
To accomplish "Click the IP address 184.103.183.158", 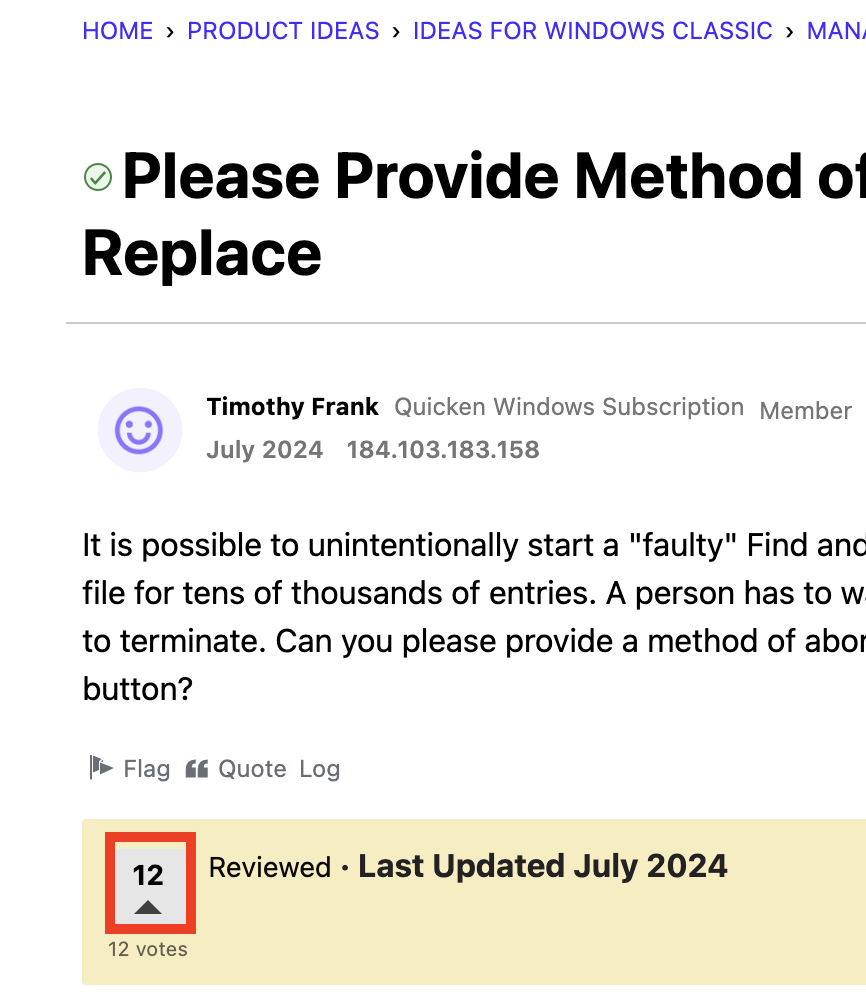I will pos(443,450).
